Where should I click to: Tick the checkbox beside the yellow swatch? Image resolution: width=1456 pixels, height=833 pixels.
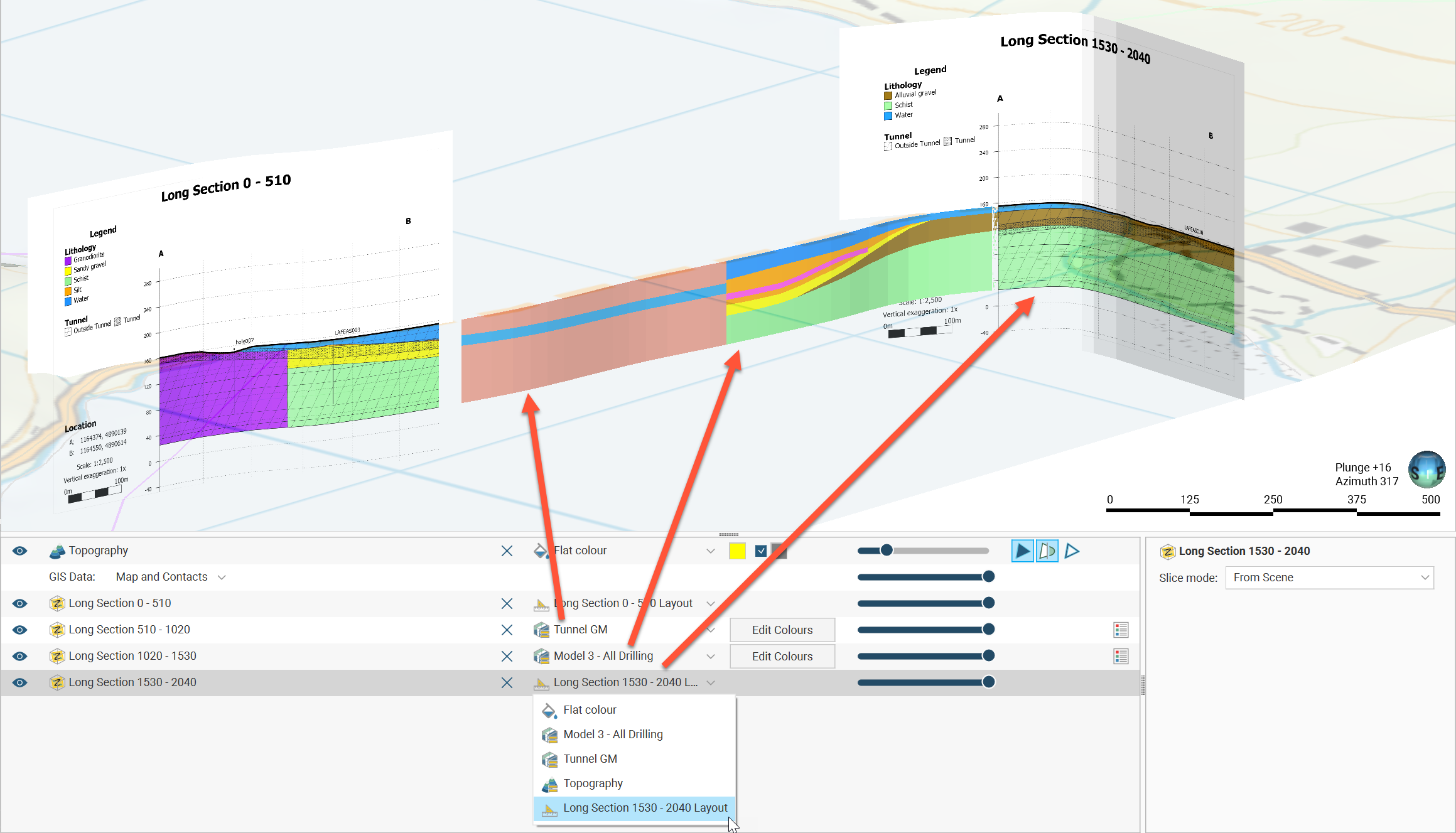[x=761, y=551]
